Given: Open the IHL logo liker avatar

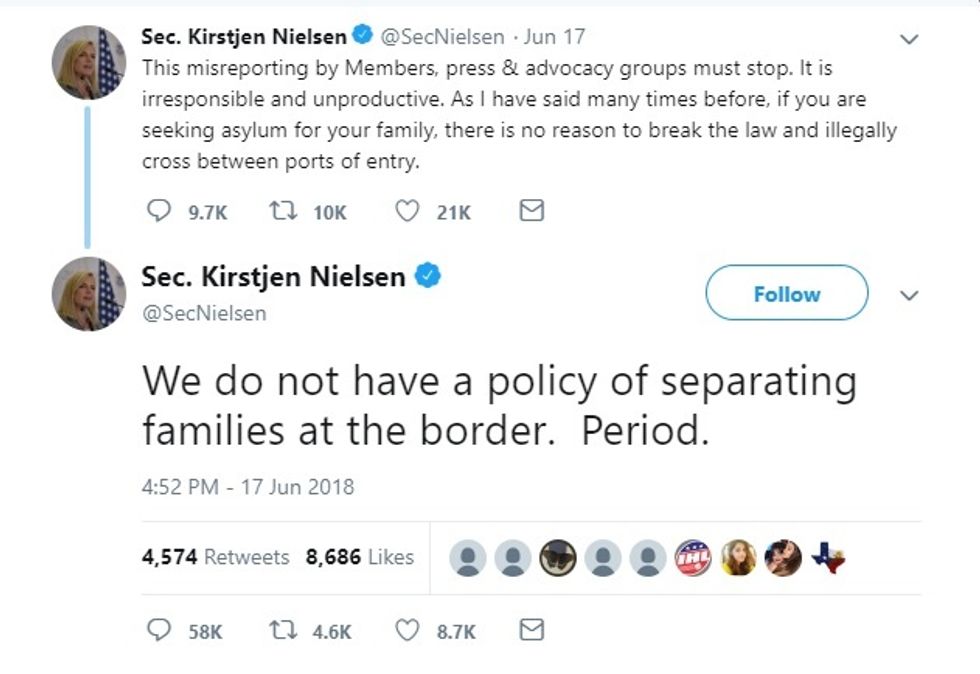Looking at the screenshot, I should pos(693,557).
